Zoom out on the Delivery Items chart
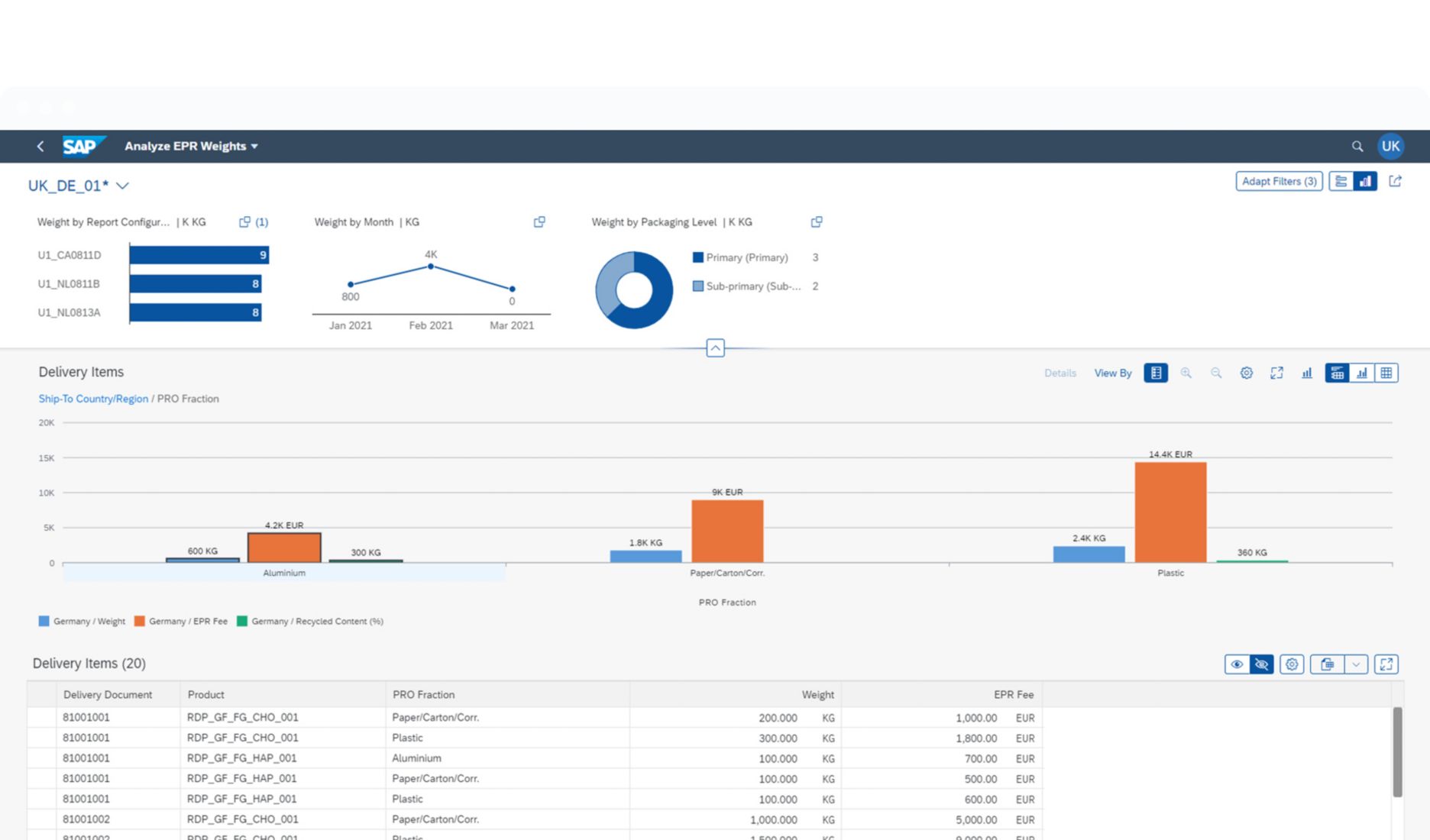 point(1216,373)
